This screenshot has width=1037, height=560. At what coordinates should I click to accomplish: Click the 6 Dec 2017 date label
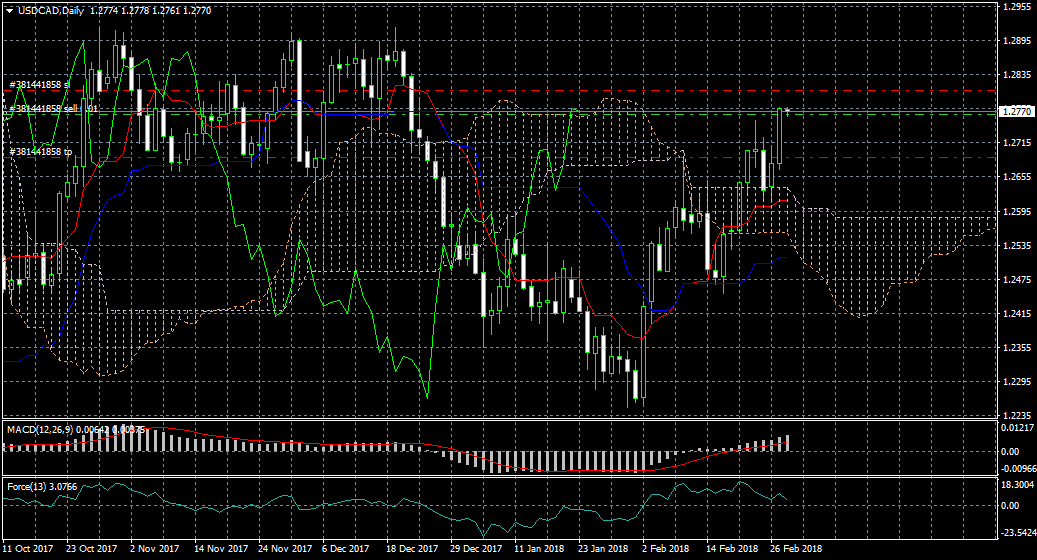[x=347, y=549]
